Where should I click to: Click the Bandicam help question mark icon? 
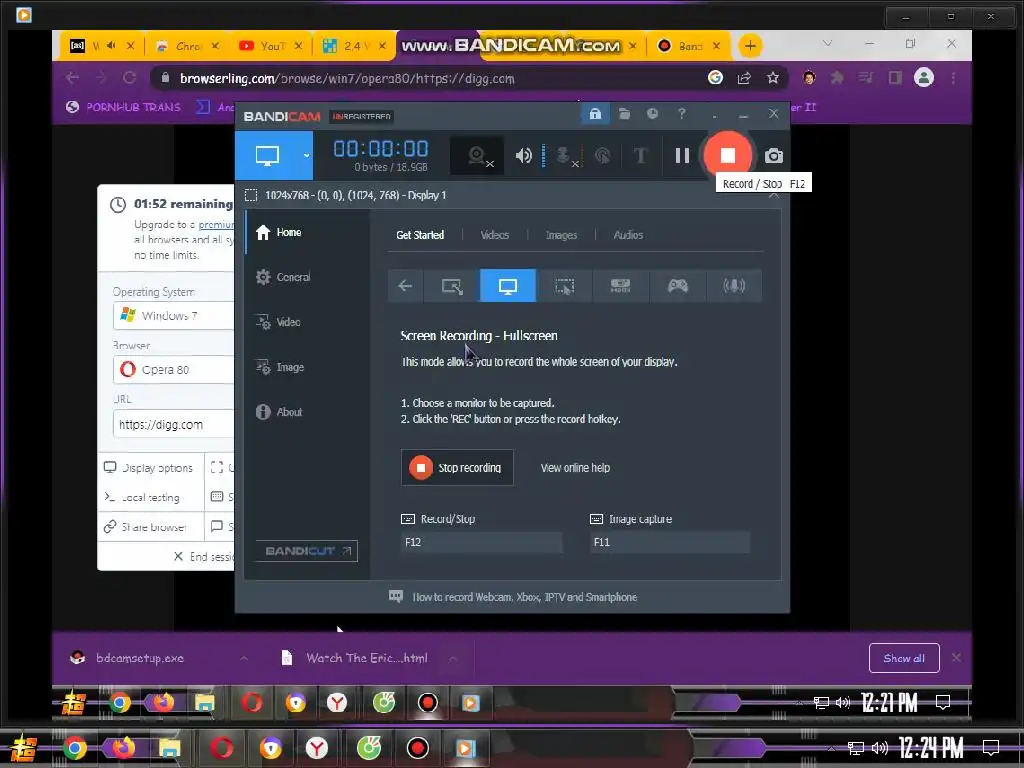point(681,114)
